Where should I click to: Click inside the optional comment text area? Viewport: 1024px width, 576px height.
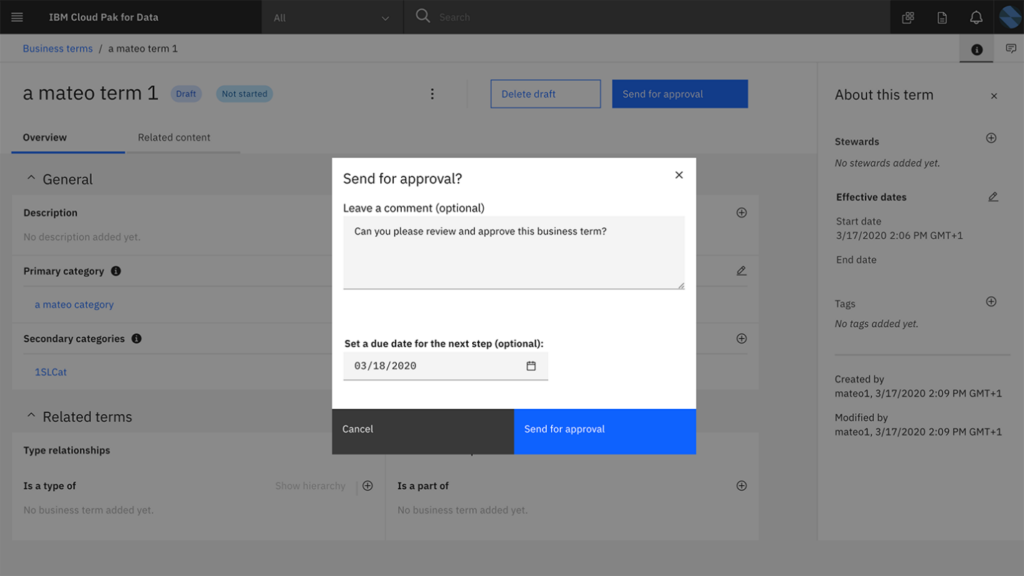(512, 250)
